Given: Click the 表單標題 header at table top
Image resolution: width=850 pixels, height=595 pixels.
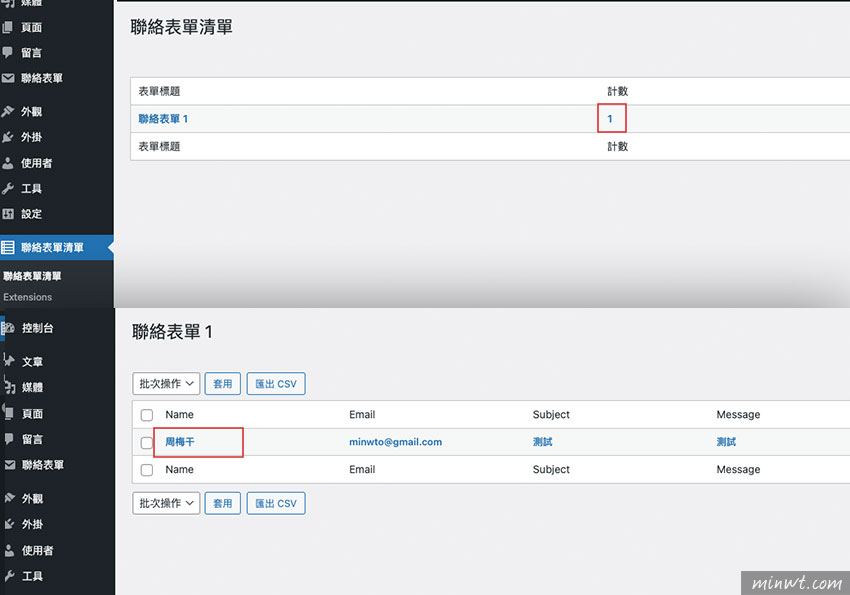Looking at the screenshot, I should (x=159, y=91).
